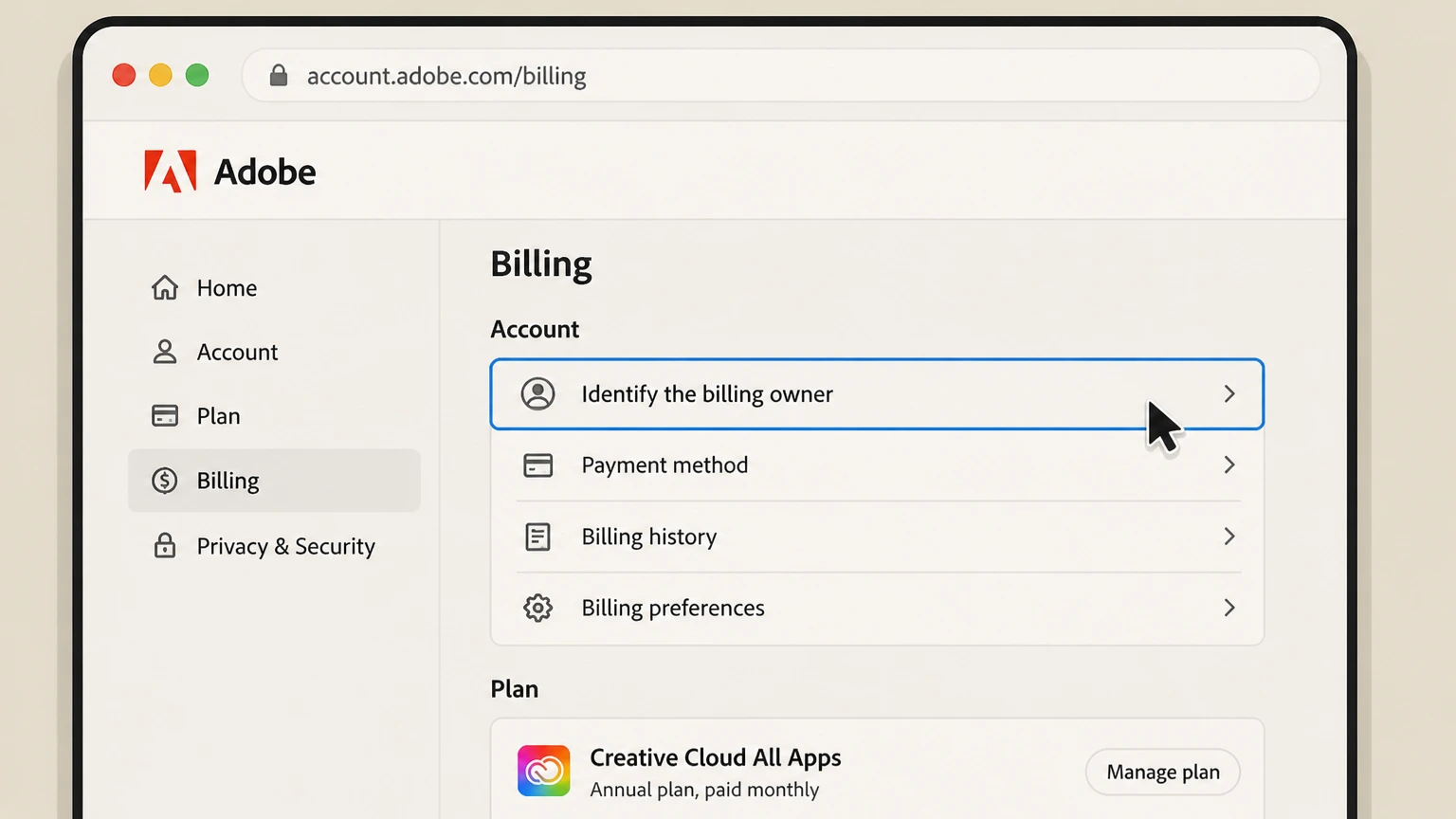
Task: Click the Billing dollar icon in sidebar
Action: (165, 481)
